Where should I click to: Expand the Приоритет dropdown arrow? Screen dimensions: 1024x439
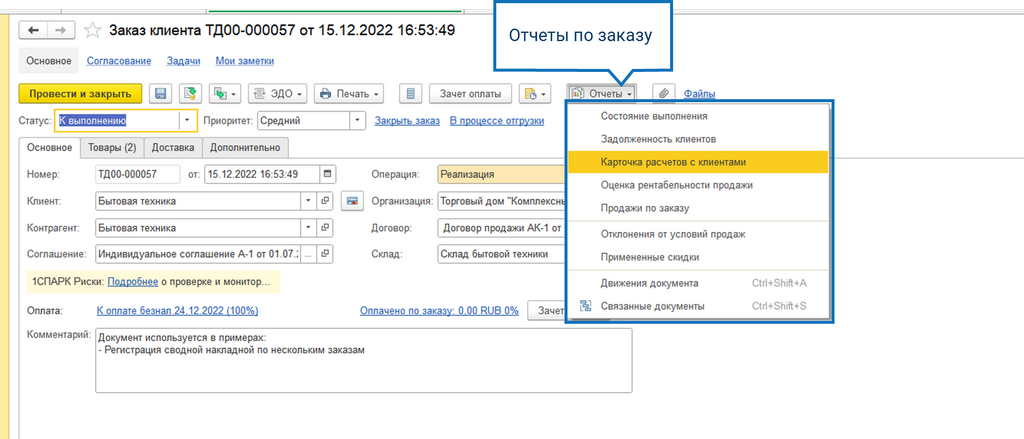click(x=357, y=121)
